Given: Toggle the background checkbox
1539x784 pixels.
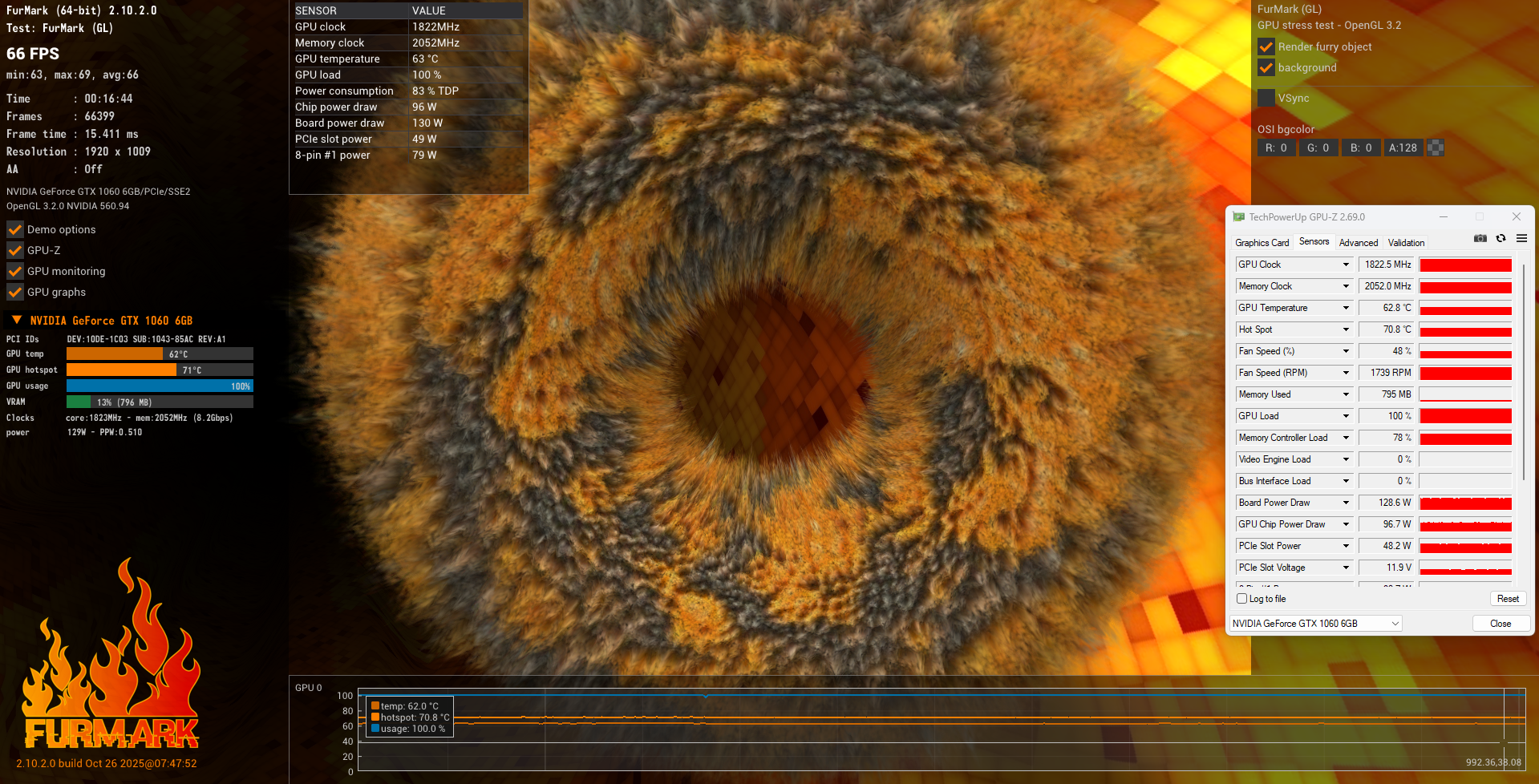Looking at the screenshot, I should [x=1266, y=67].
